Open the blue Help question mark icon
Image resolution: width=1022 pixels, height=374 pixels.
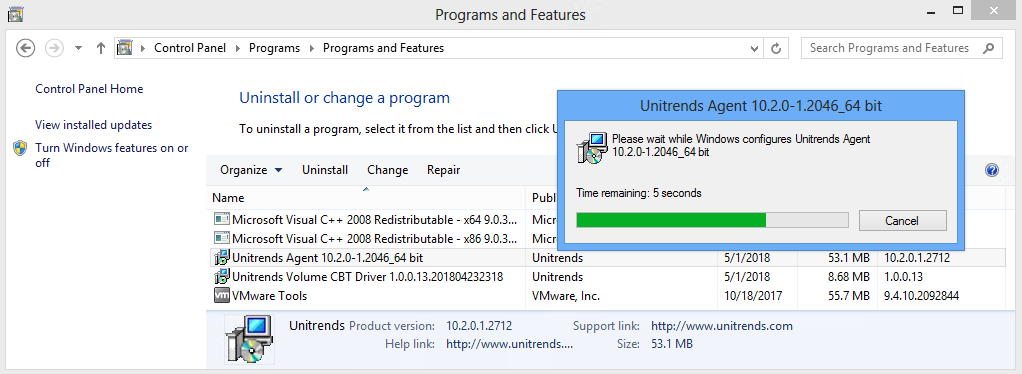tap(992, 170)
